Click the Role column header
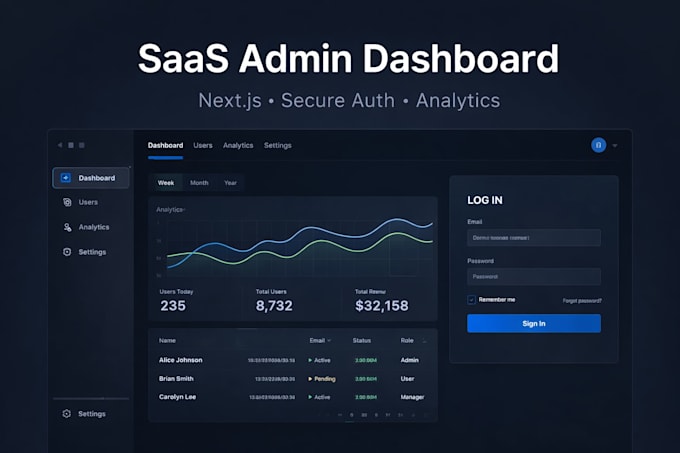This screenshot has height=453, width=680. coord(407,340)
